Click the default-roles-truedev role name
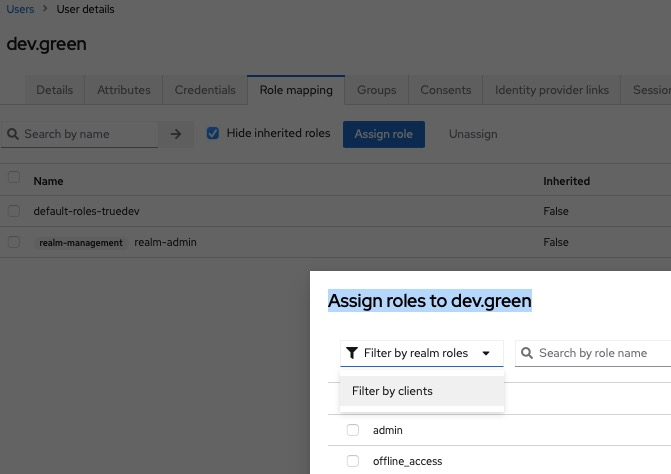 click(x=86, y=211)
